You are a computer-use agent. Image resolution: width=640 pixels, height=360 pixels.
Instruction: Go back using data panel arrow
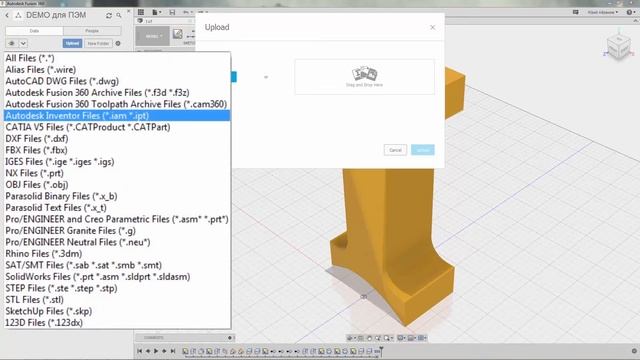pos(7,16)
